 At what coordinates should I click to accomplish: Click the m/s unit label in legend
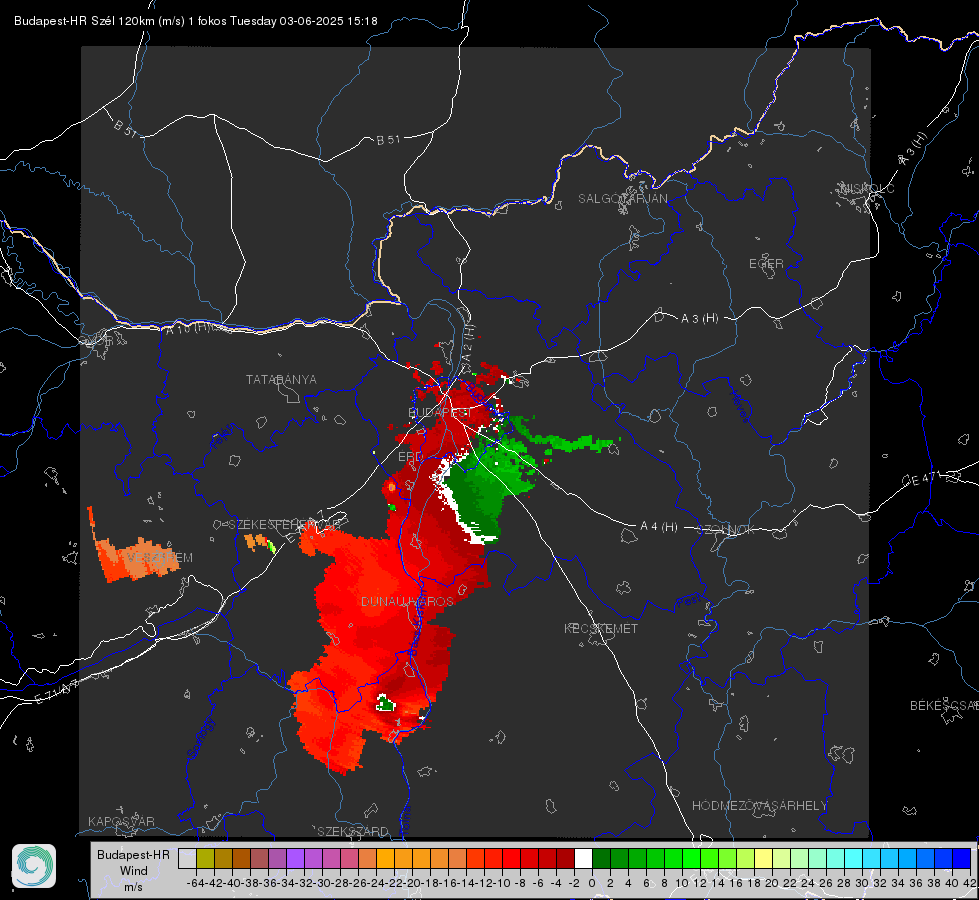pyautogui.click(x=133, y=887)
